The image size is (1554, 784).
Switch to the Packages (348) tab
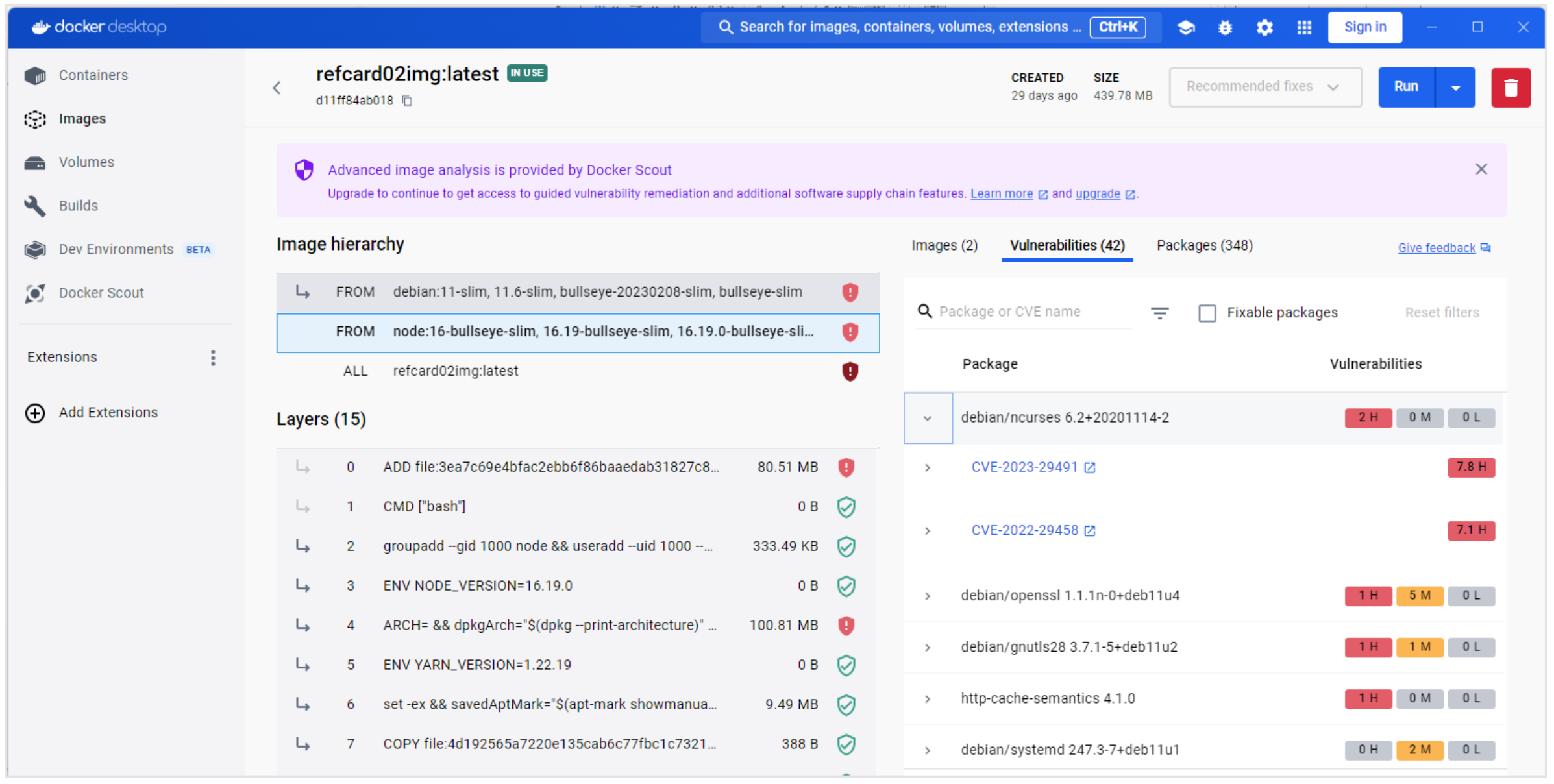point(1205,245)
